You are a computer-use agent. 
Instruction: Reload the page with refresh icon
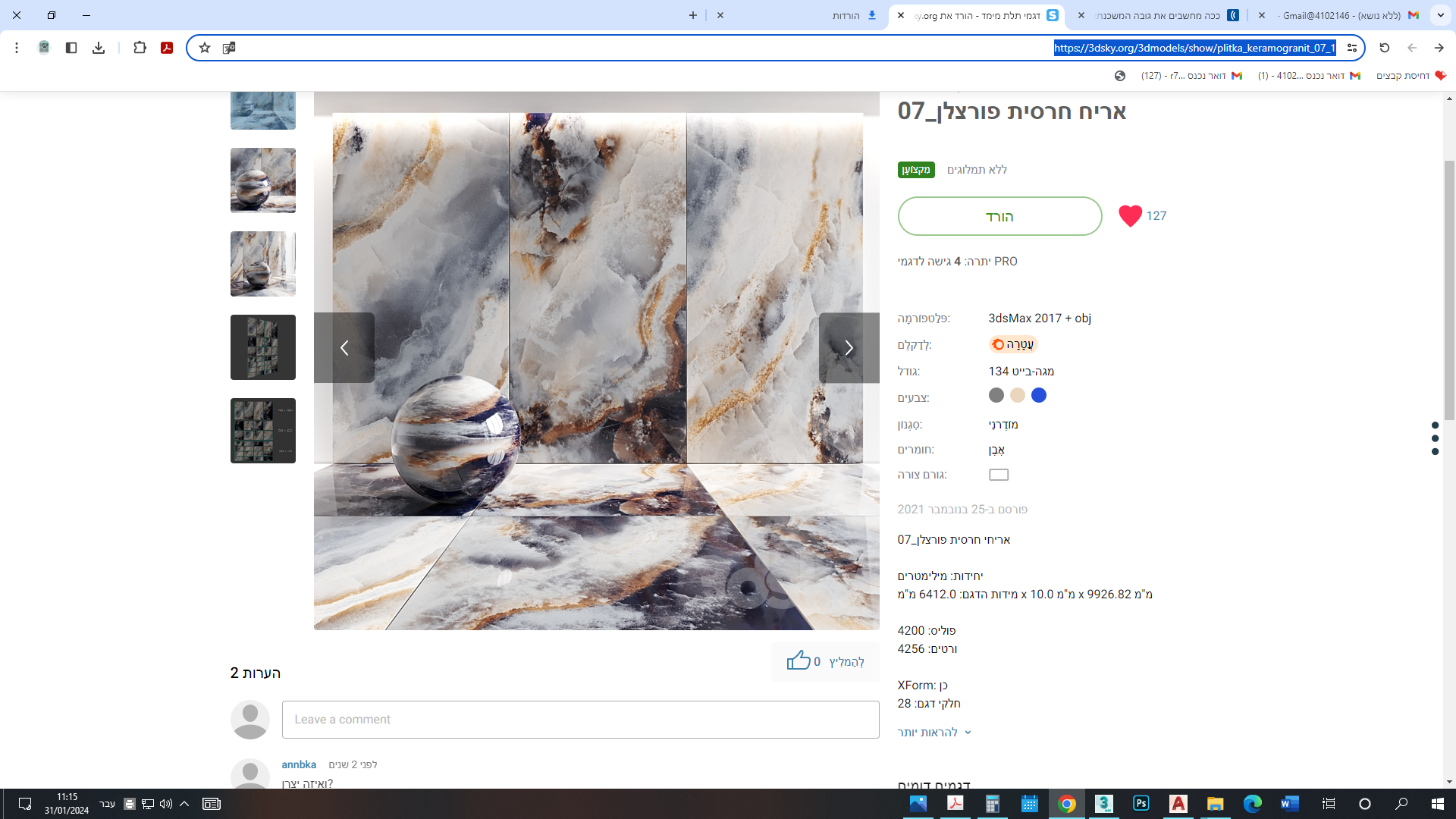(x=1384, y=48)
